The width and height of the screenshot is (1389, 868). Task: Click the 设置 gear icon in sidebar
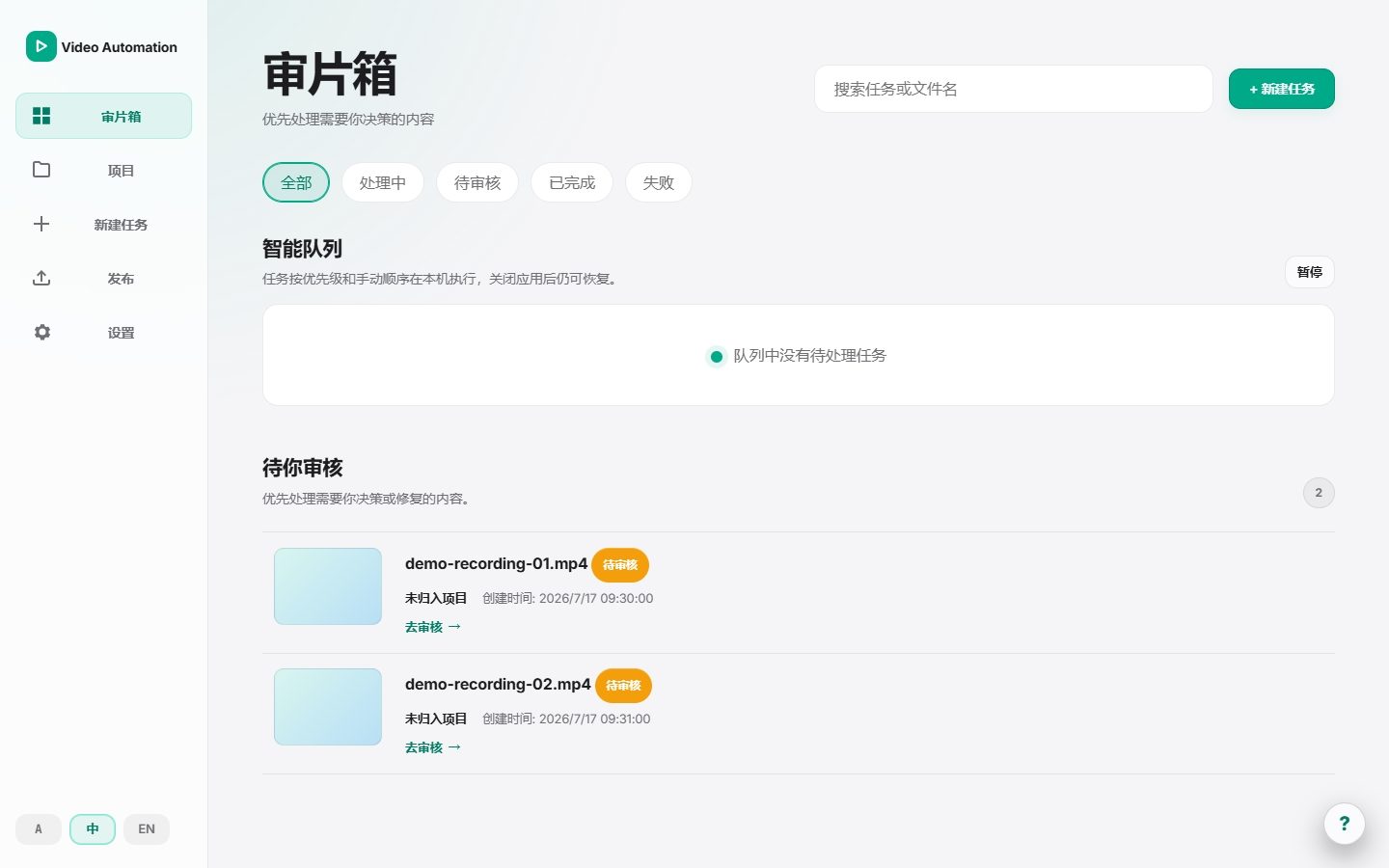[41, 332]
